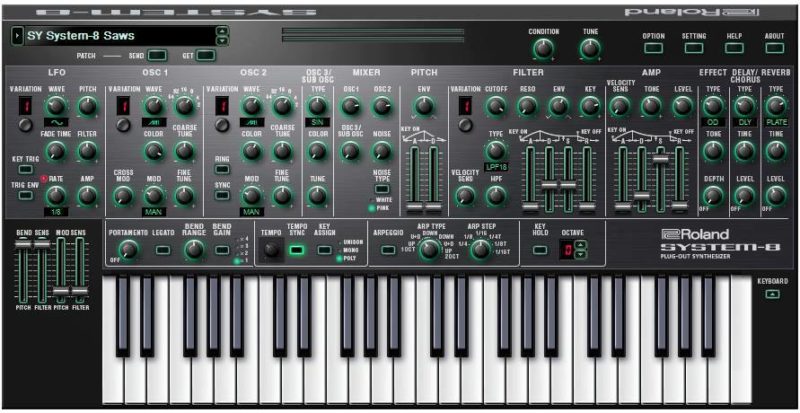Click the LFO FADE TIME knob

[x=56, y=151]
